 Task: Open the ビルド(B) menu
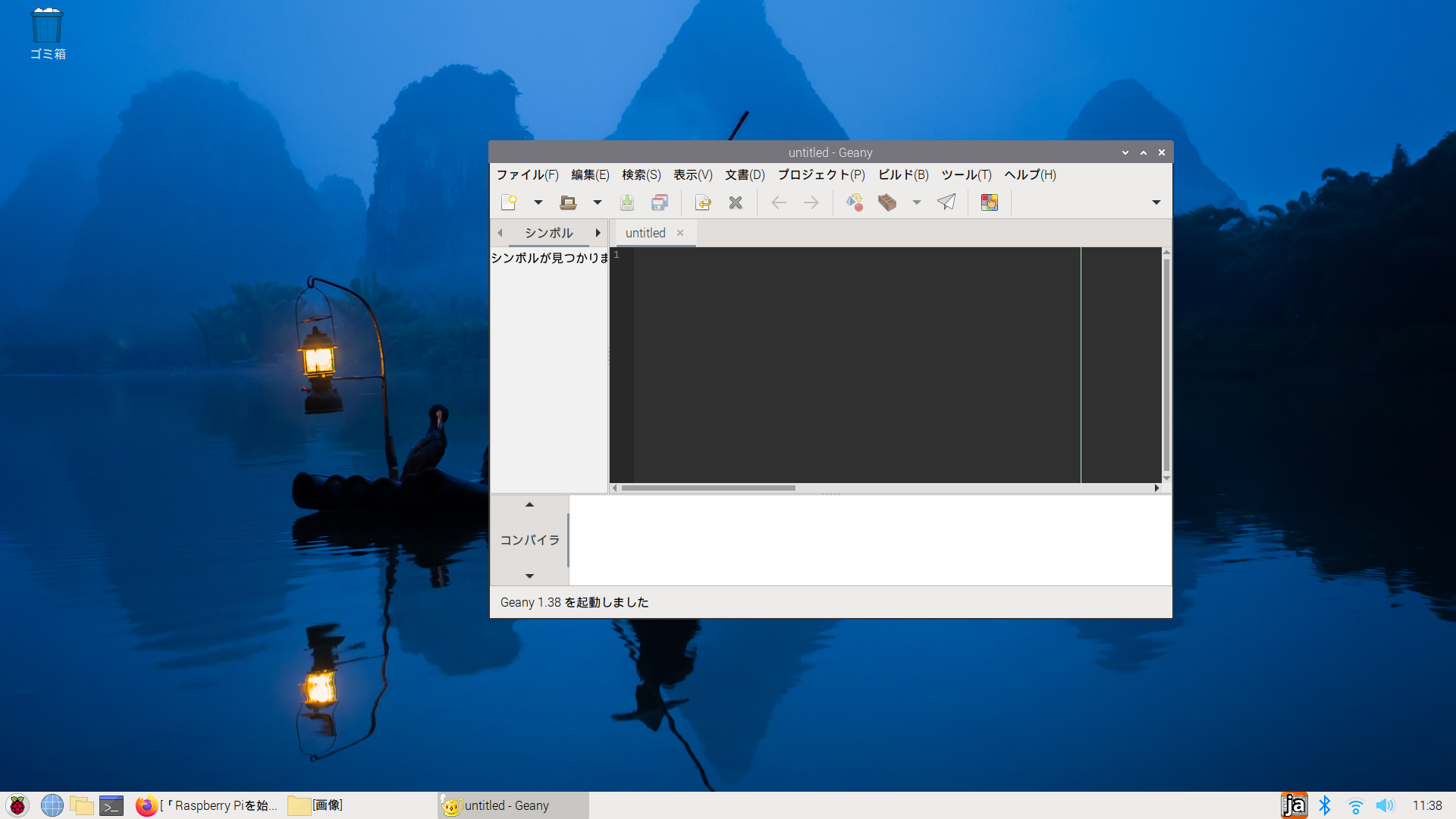click(x=903, y=175)
